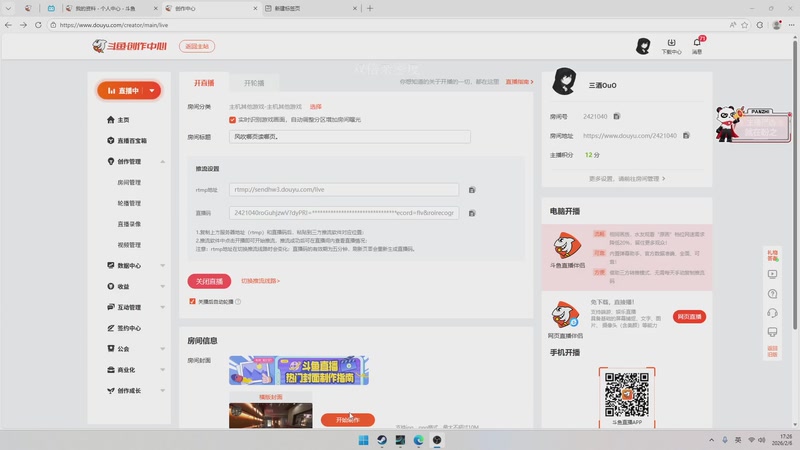Expand the 互动管理 section

point(163,307)
